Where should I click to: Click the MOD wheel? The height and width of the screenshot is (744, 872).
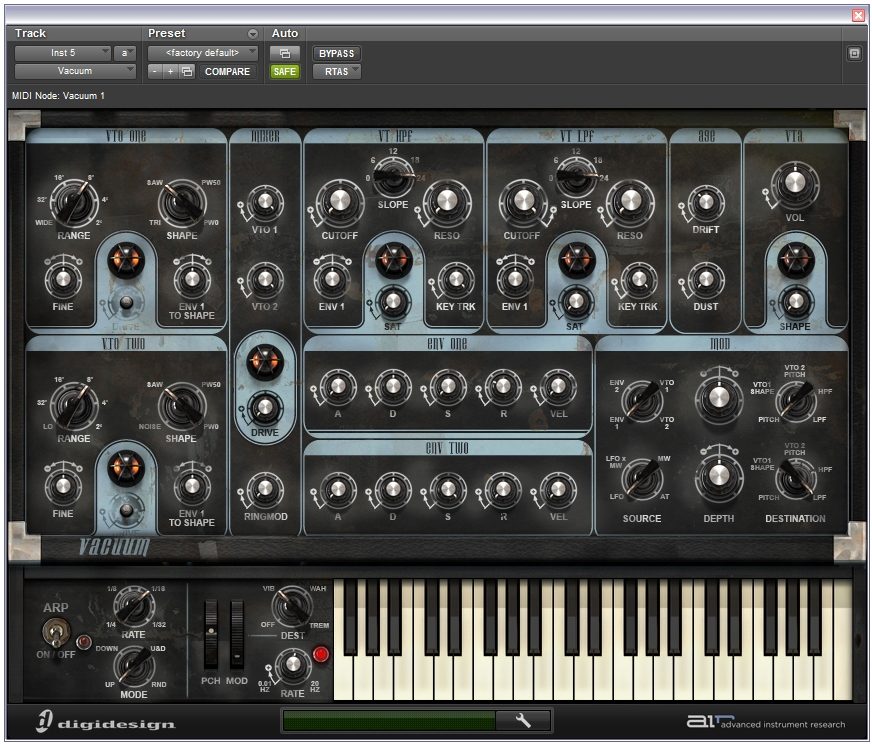pos(237,634)
